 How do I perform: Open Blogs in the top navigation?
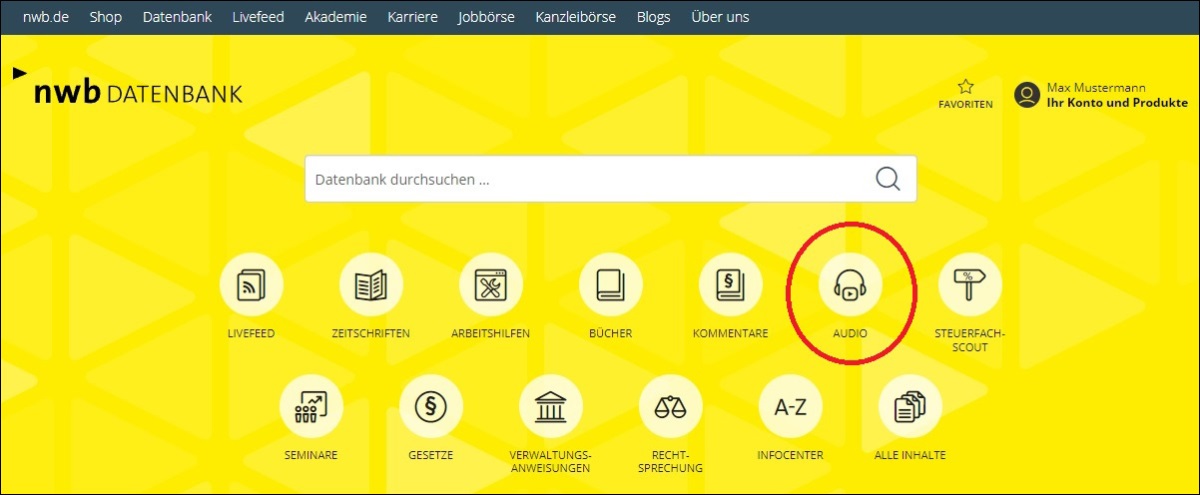654,17
